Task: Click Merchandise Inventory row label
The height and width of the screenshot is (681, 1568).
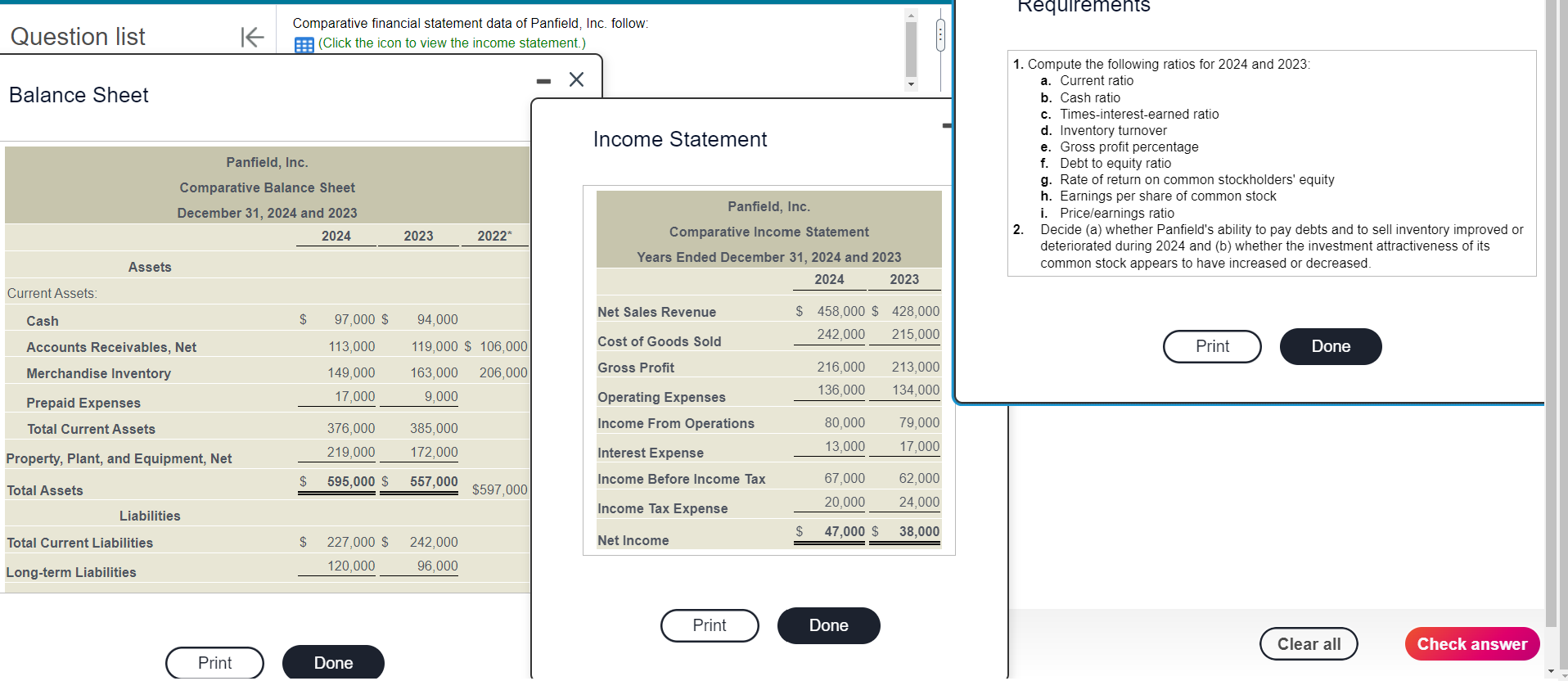Action: tap(98, 373)
